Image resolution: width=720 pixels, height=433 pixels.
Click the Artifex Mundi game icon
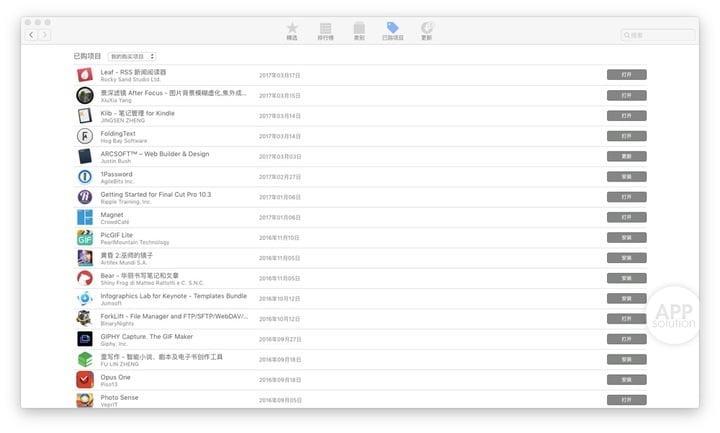pyautogui.click(x=85, y=258)
